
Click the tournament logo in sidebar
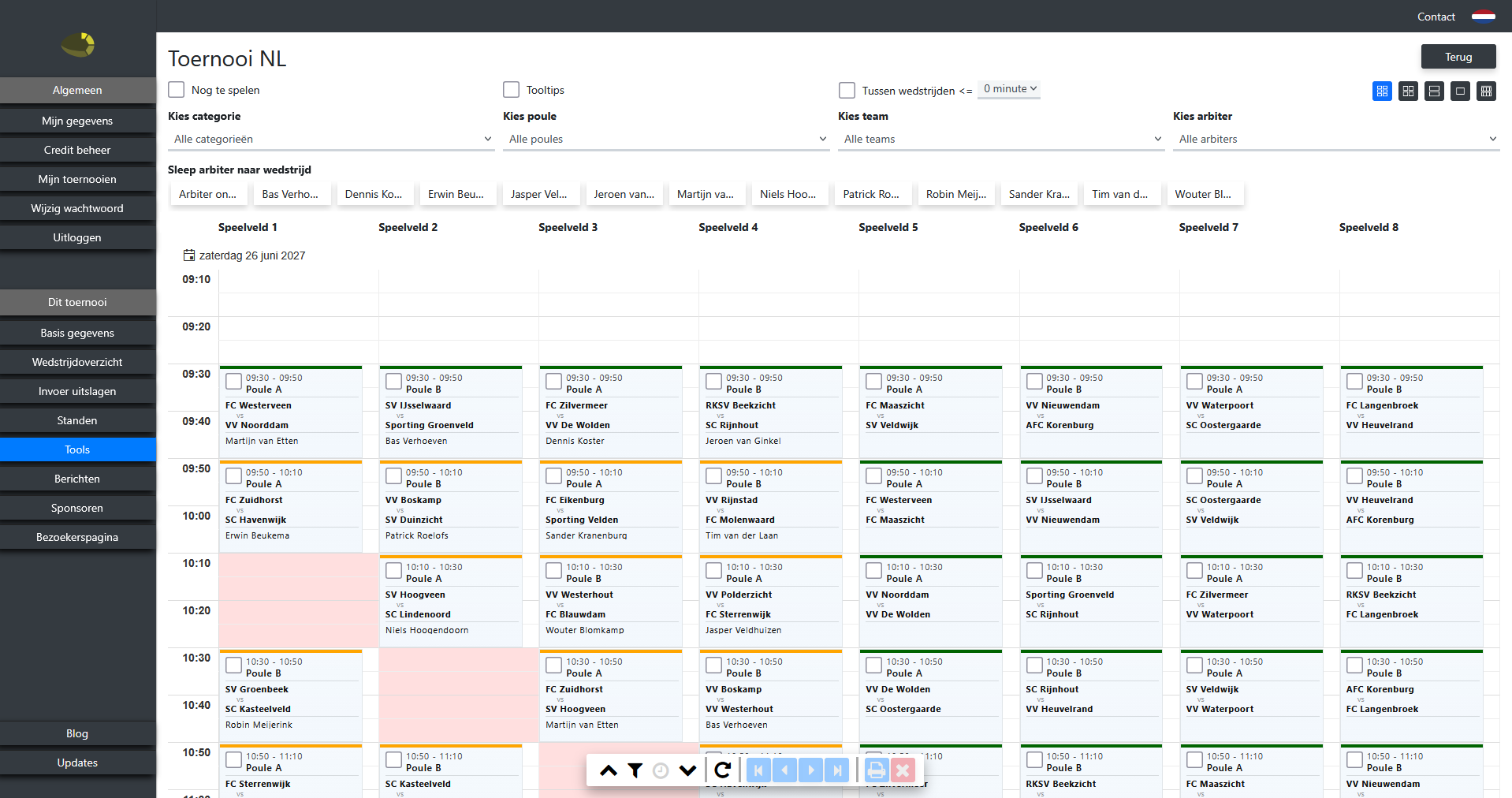(x=78, y=45)
